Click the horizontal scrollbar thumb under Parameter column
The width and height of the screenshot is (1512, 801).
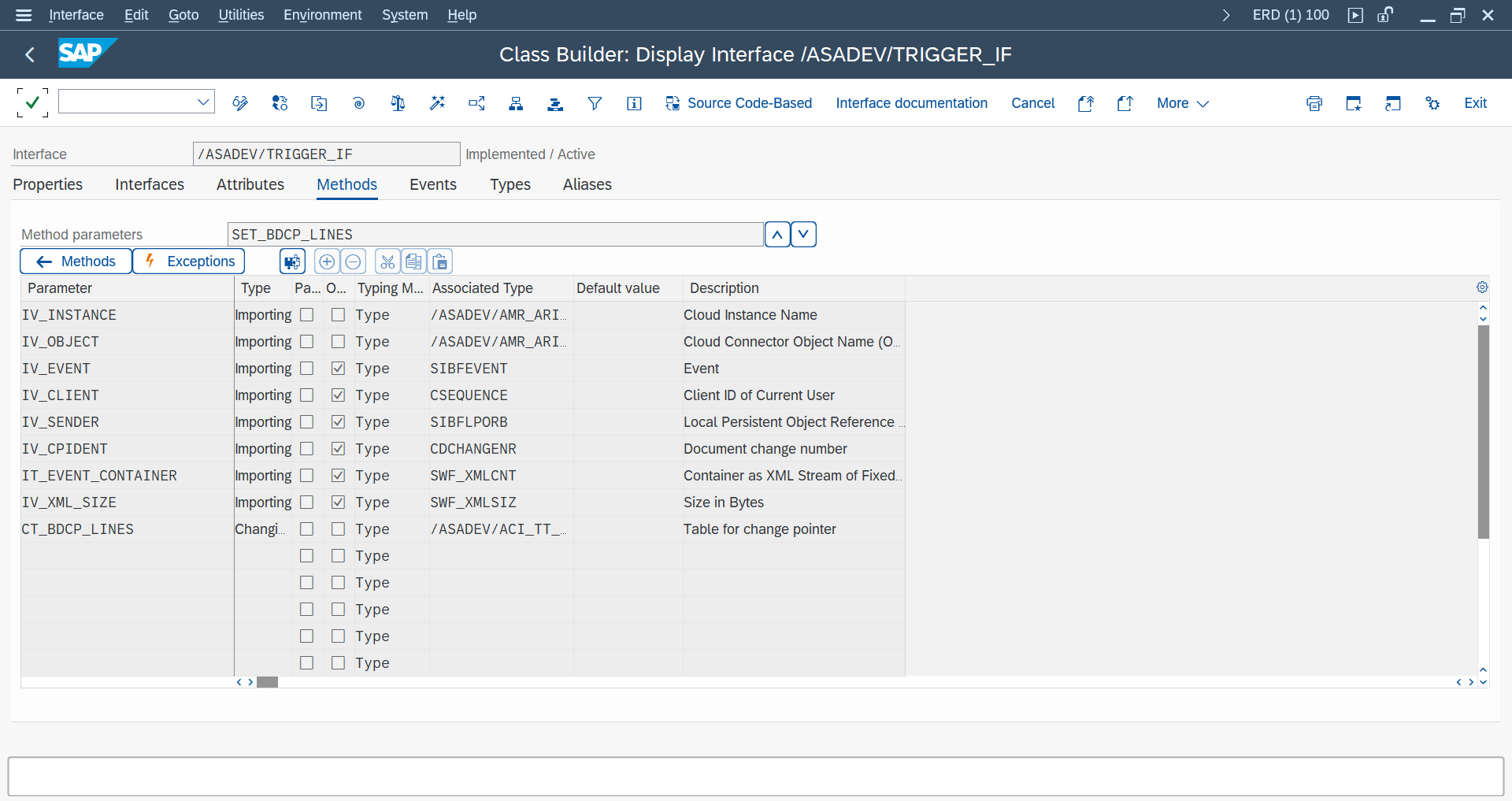pos(268,682)
